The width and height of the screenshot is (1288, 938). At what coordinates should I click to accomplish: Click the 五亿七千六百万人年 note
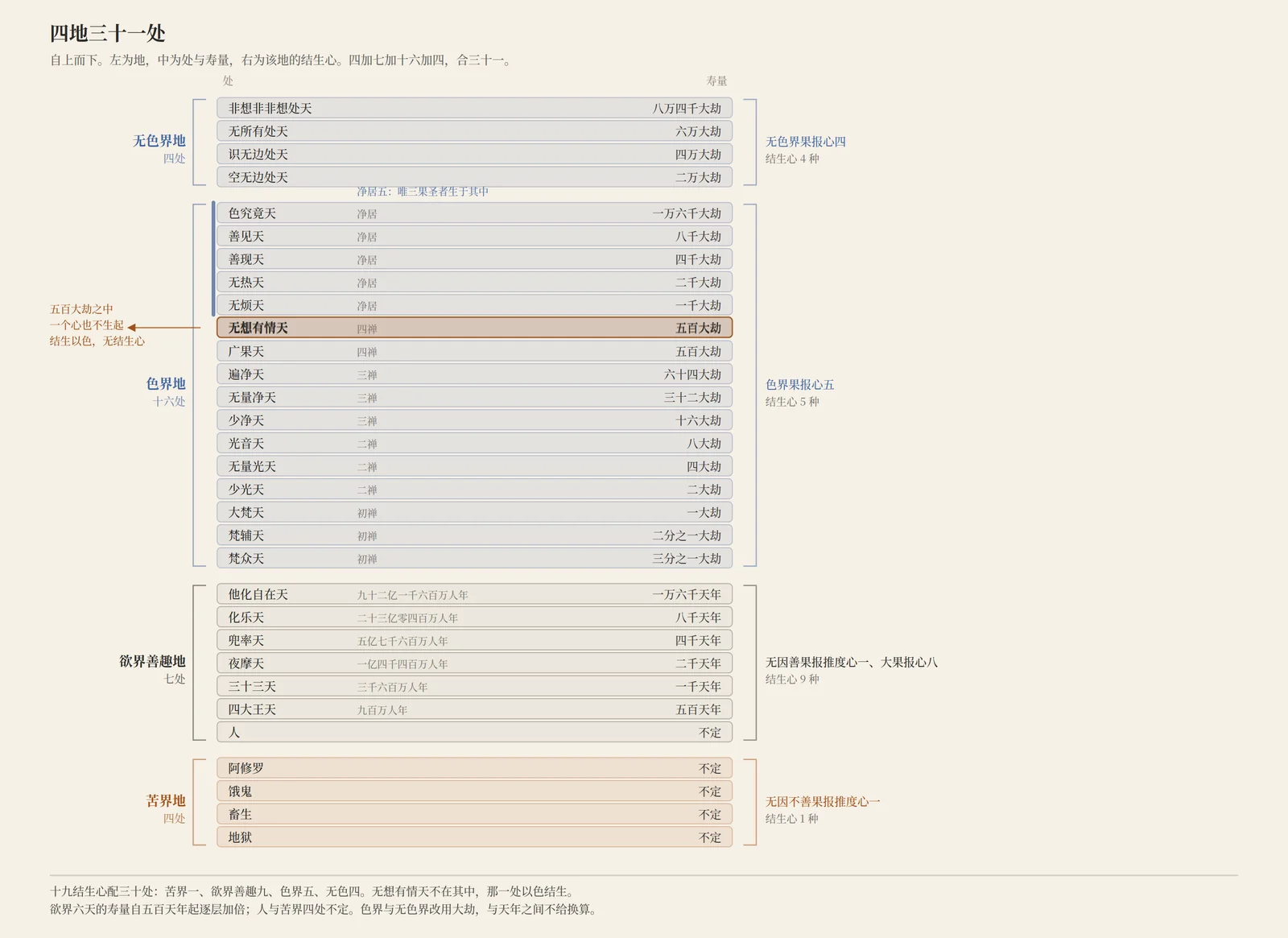point(402,642)
